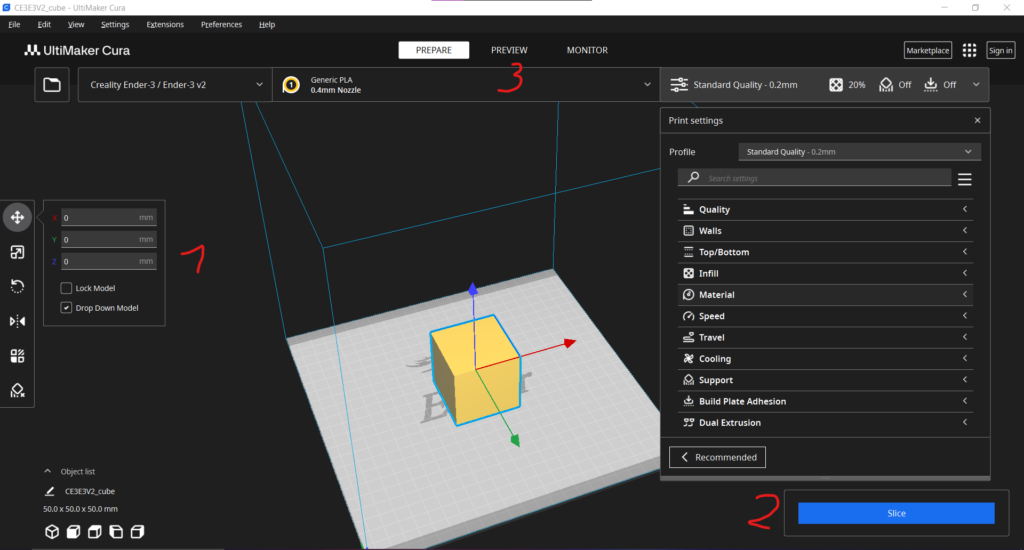Open file folder icon

tap(52, 85)
